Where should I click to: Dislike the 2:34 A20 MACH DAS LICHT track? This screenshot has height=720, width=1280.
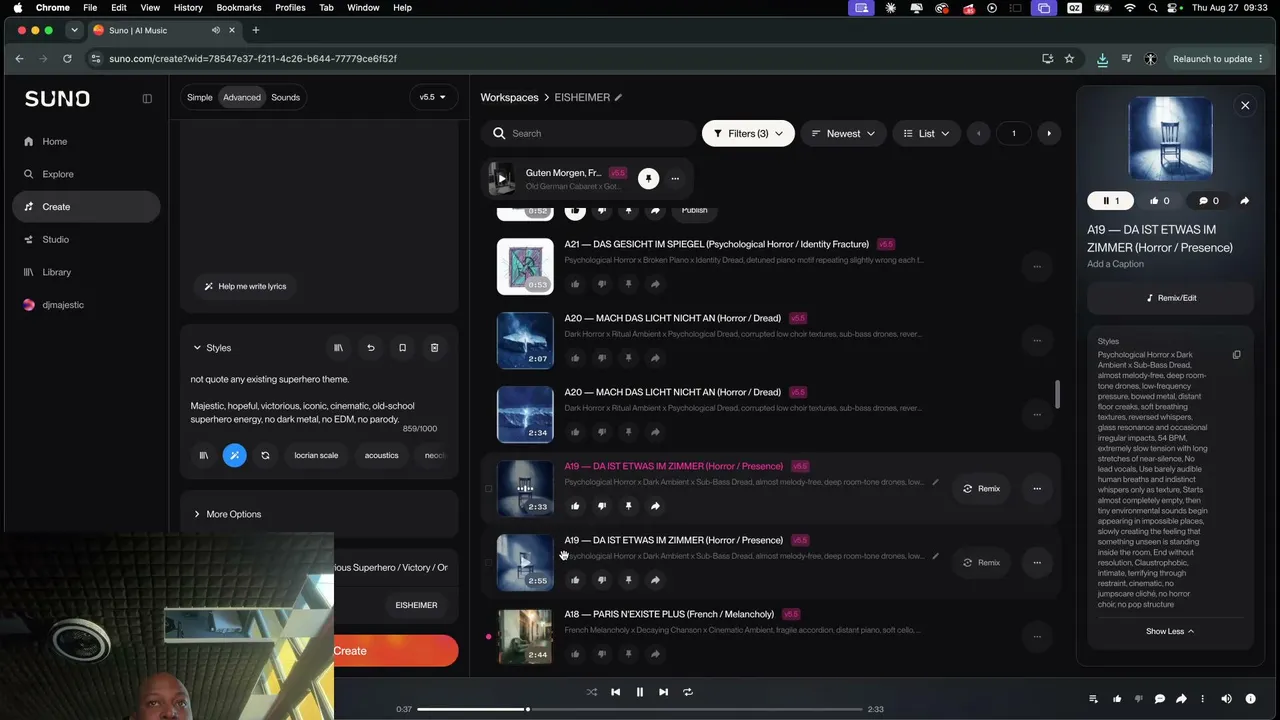[602, 432]
